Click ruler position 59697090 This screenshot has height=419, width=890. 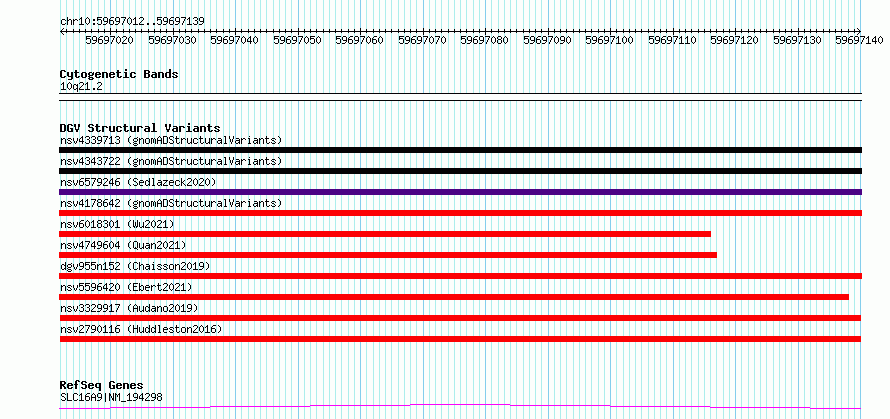[x=547, y=40]
